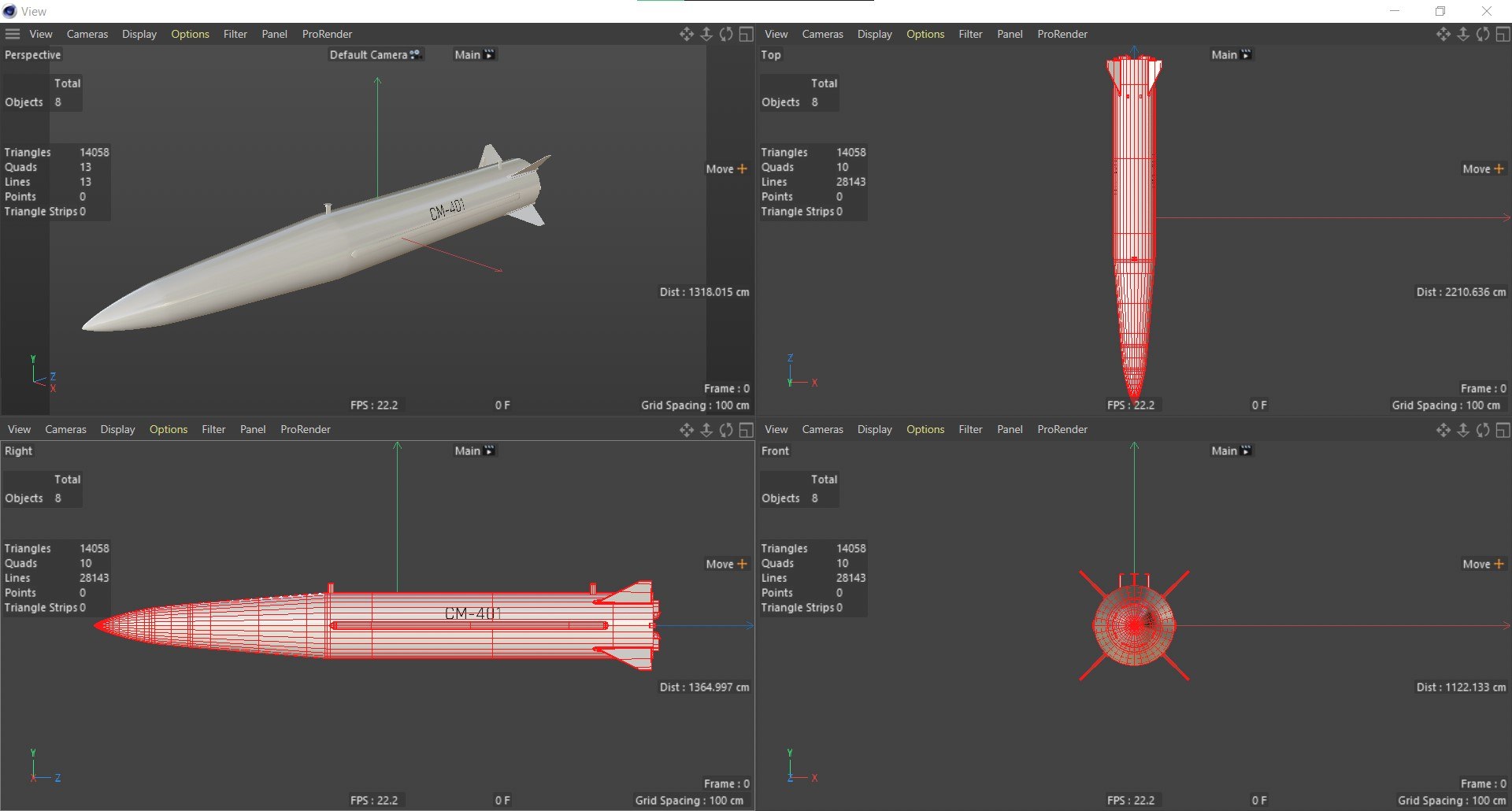1512x811 pixels.
Task: Click the Main take label in Front view
Action: pos(1232,450)
